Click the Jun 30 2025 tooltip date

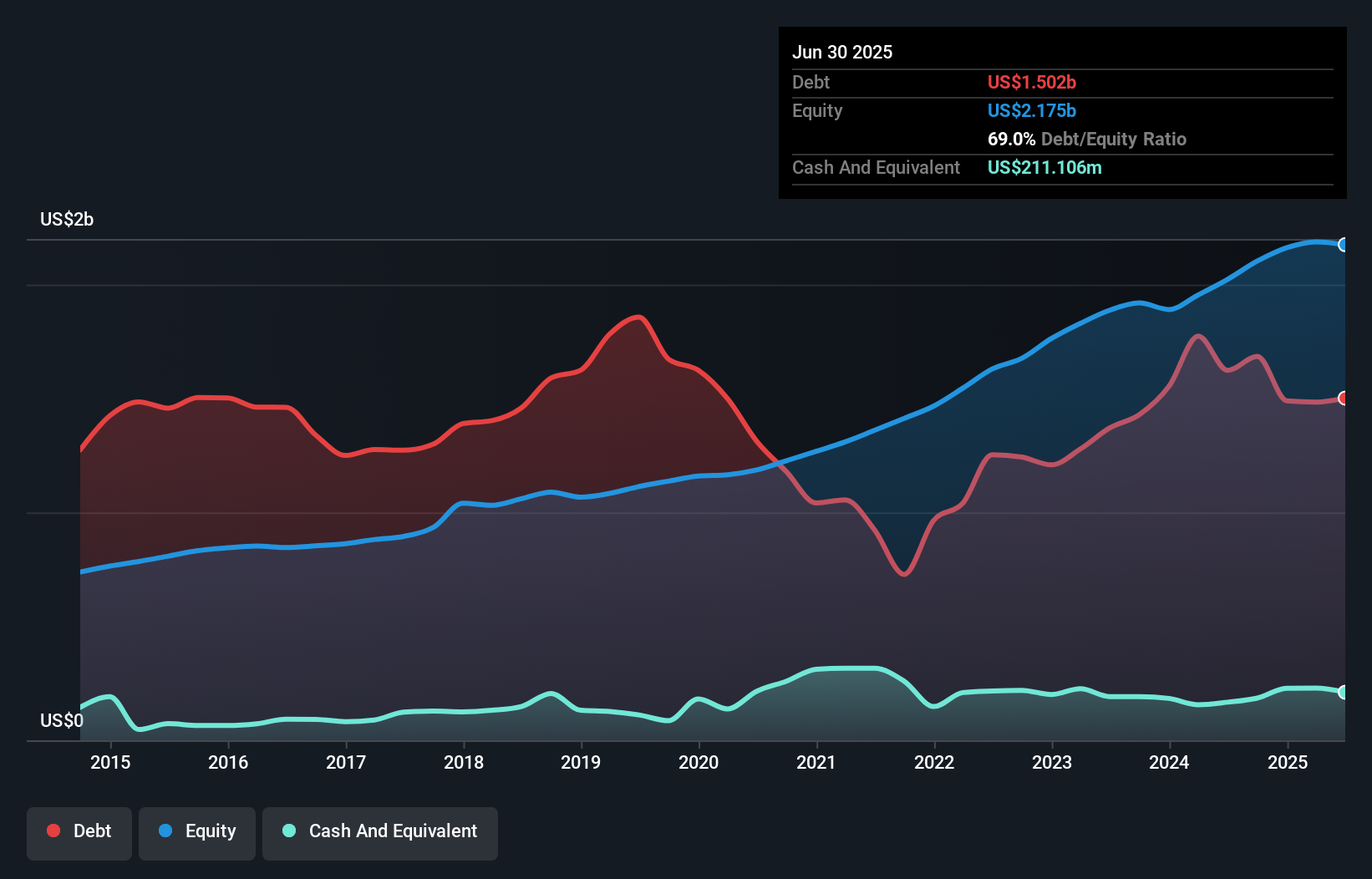(x=842, y=52)
